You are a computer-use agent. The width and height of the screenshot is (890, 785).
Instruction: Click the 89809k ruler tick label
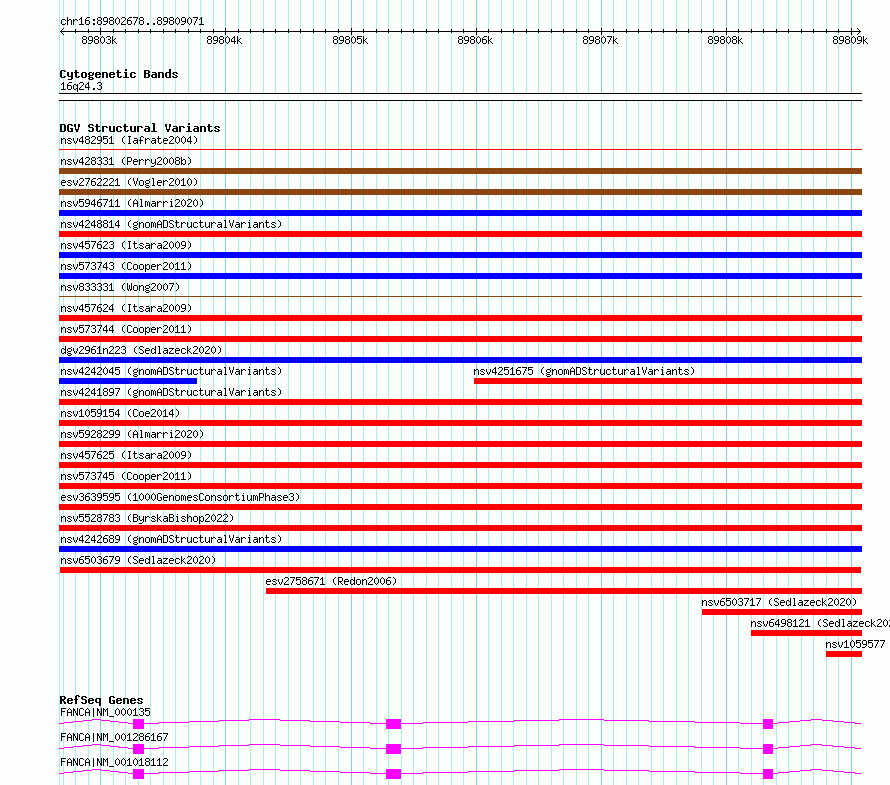pyautogui.click(x=850, y=40)
